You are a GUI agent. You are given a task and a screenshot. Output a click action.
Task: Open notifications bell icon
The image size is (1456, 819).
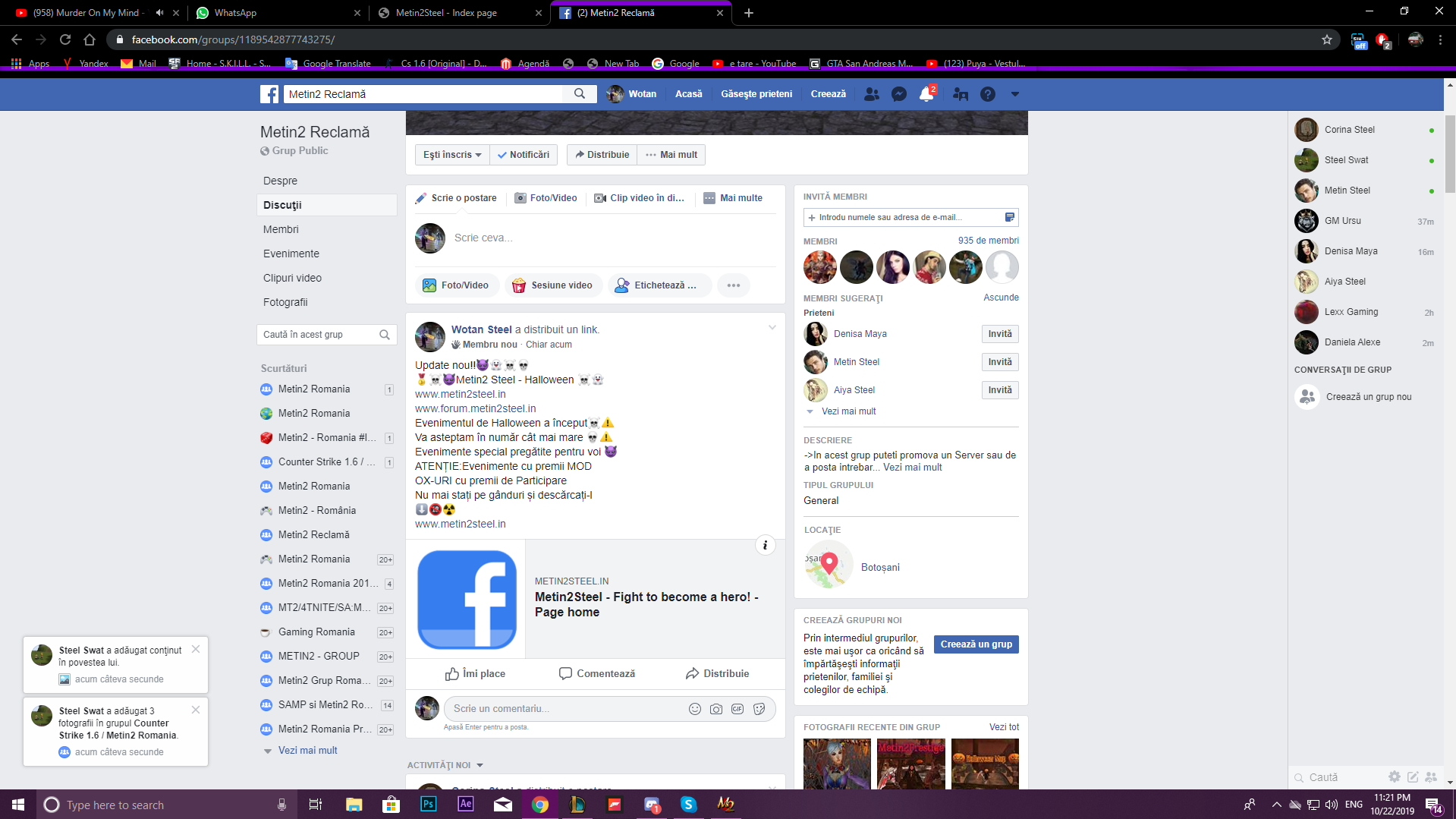[926, 94]
